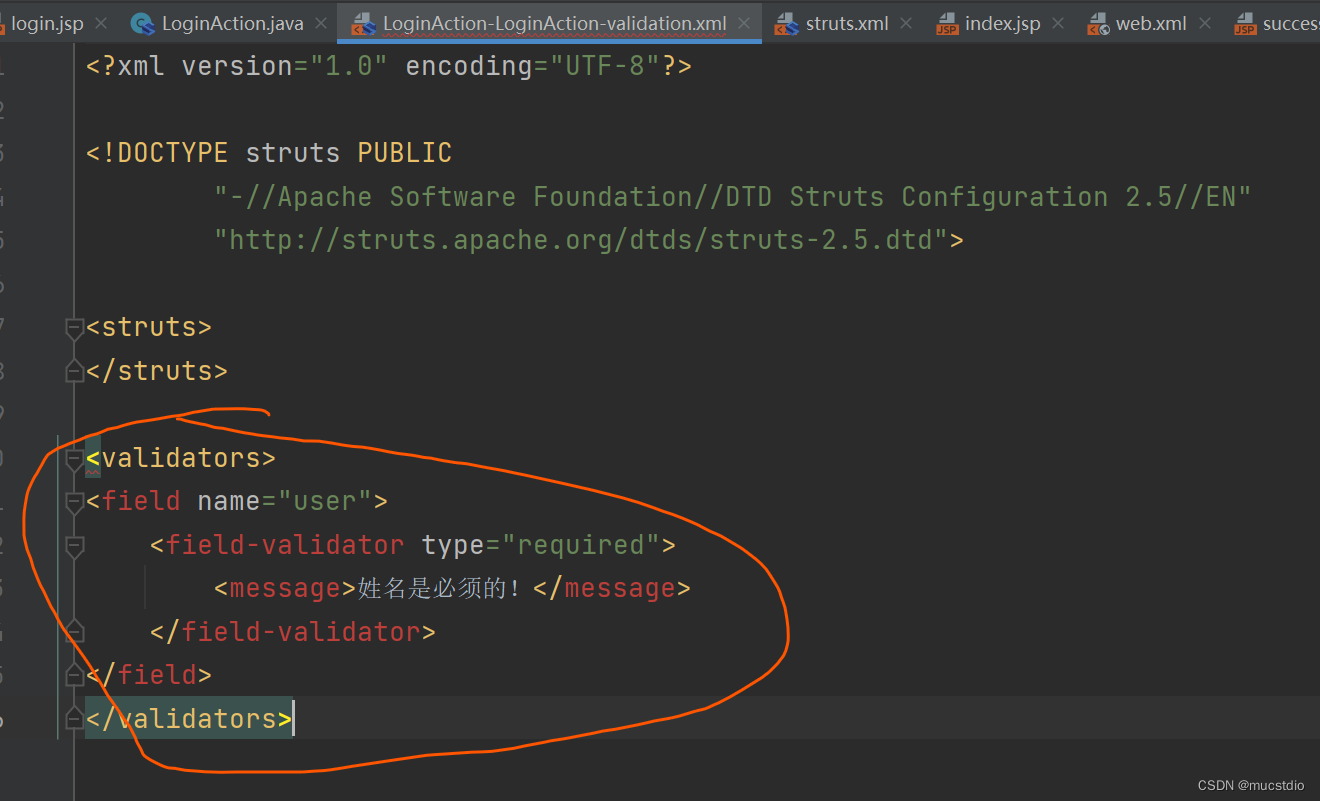This screenshot has height=801, width=1320.
Task: Click the Struts file icon on struts.xml tab
Action: point(786,22)
